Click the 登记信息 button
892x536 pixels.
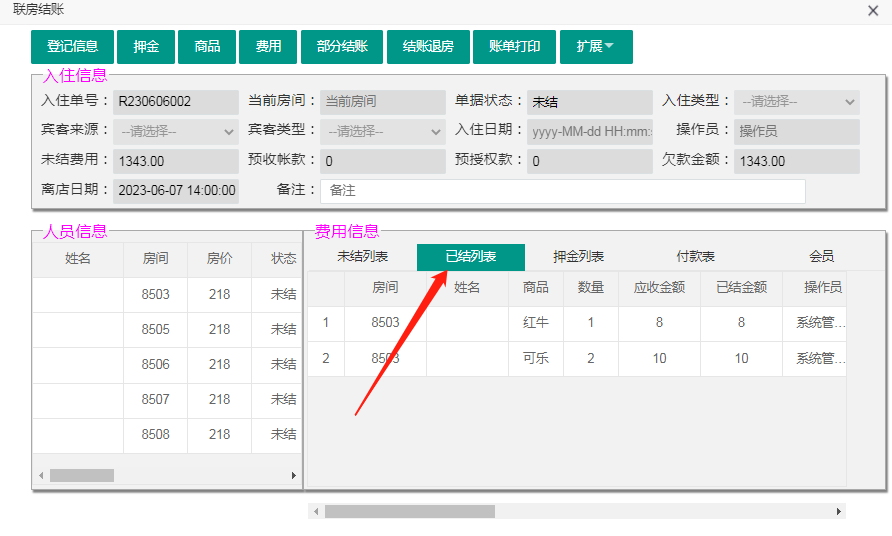point(72,47)
